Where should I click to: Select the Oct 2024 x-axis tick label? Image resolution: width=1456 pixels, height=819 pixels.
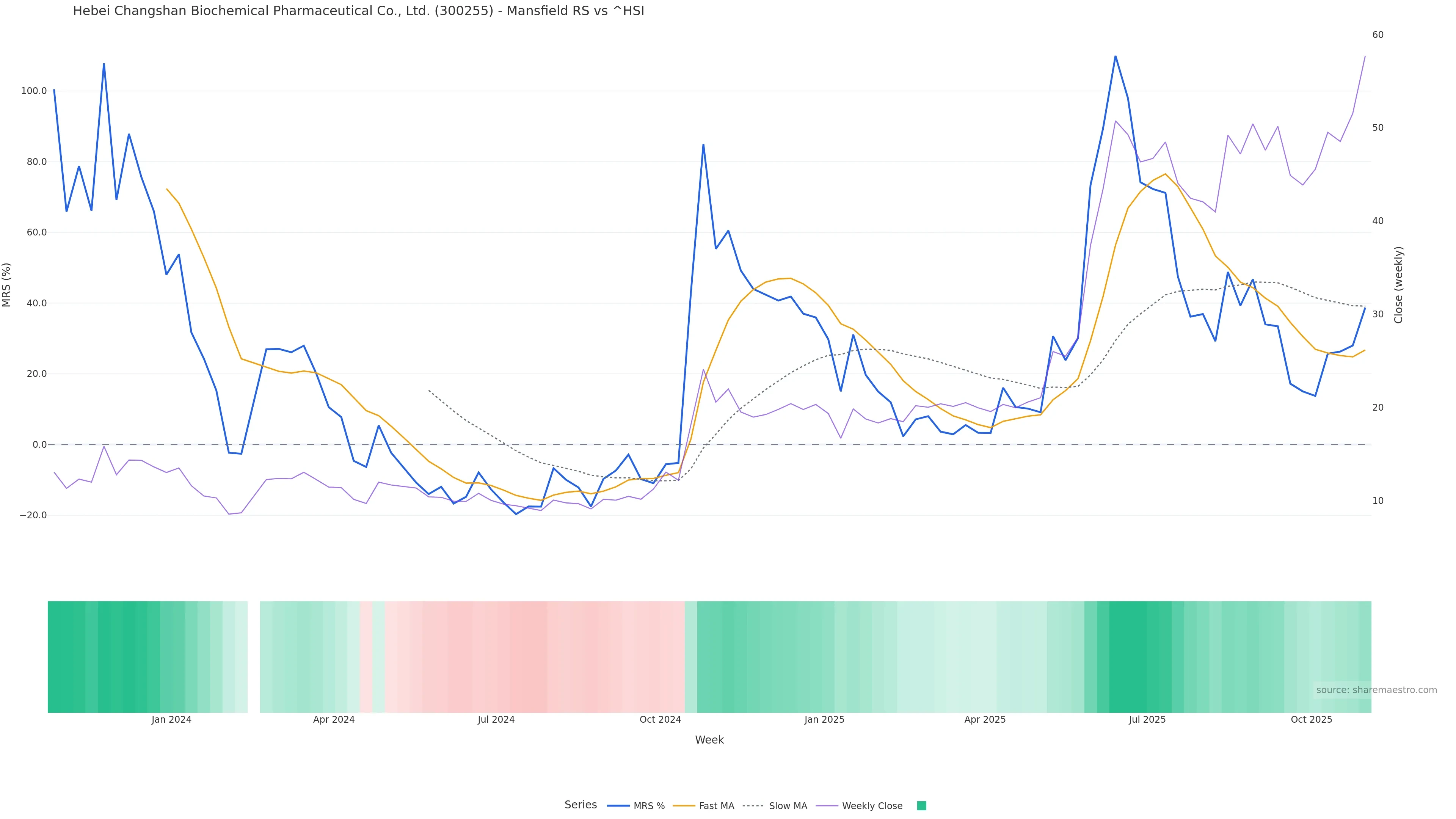(x=660, y=720)
